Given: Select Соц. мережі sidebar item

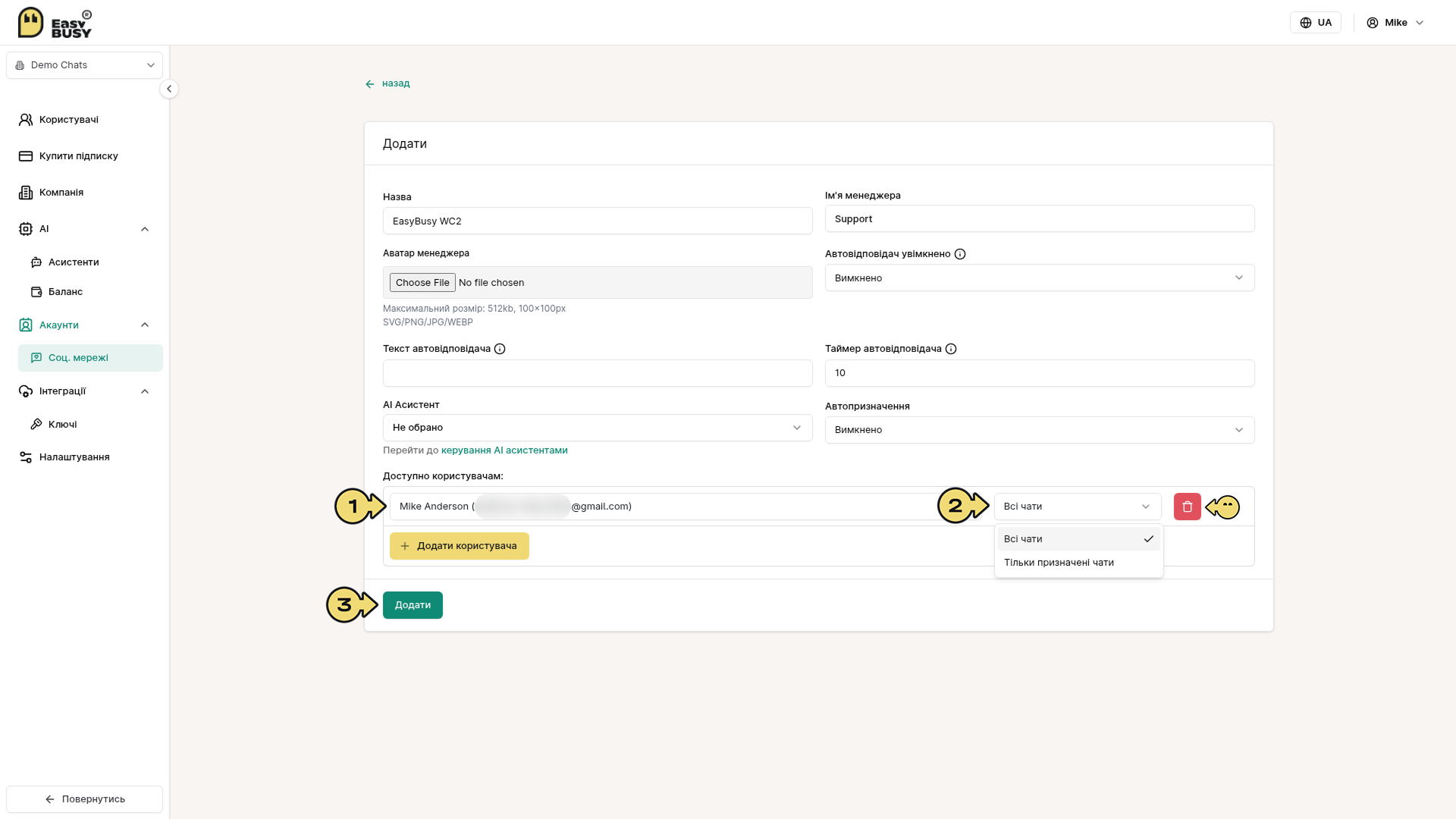Looking at the screenshot, I should point(90,358).
